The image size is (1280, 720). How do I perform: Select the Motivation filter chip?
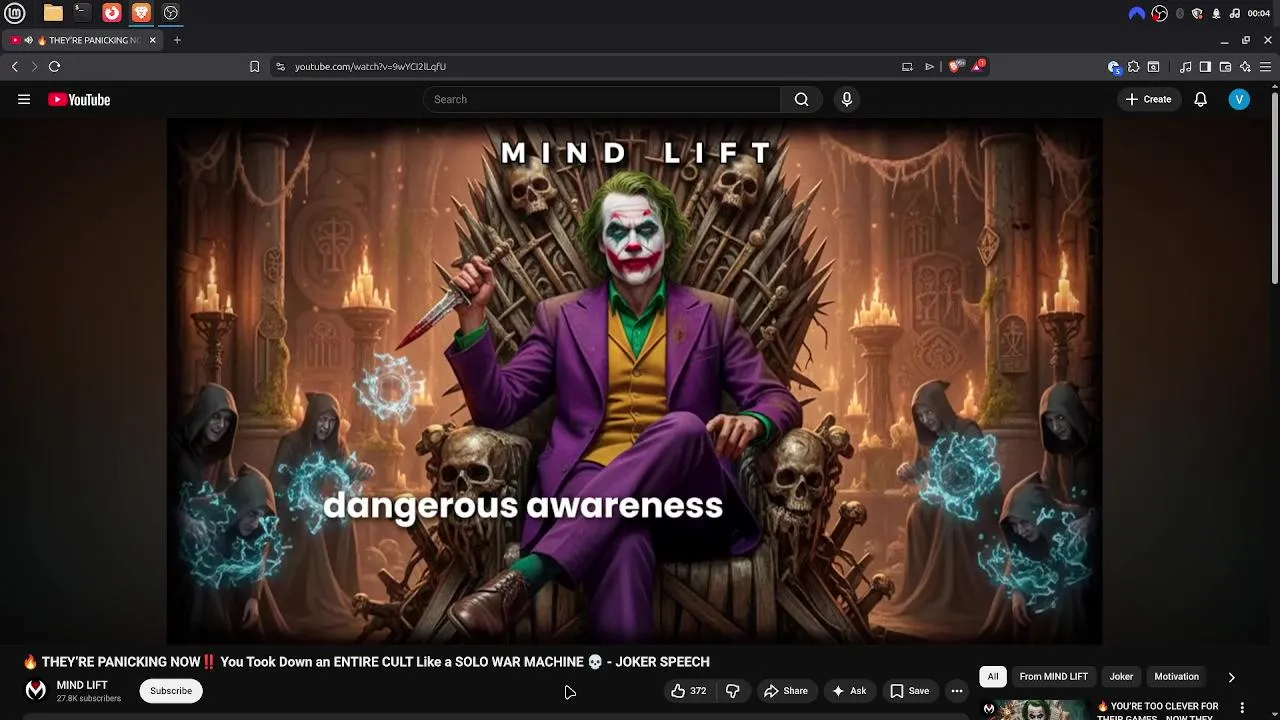point(1176,677)
